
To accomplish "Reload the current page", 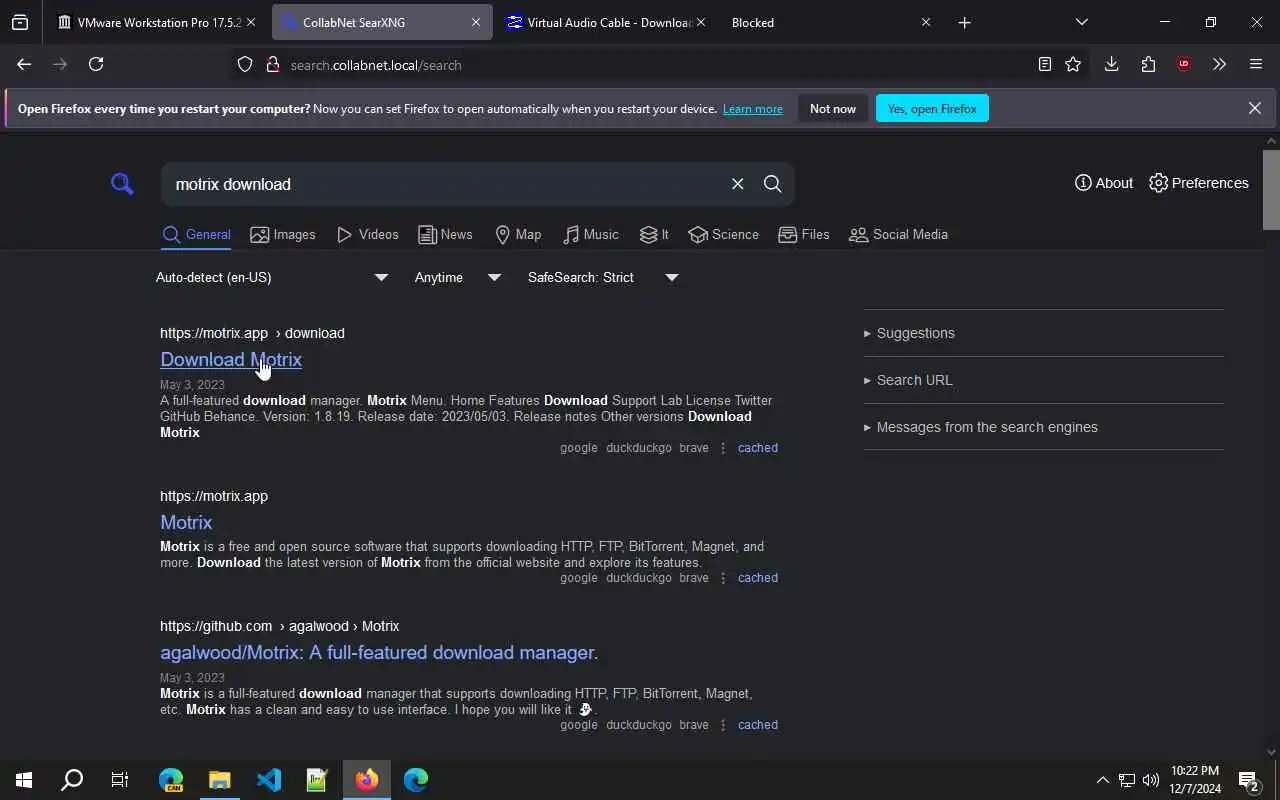I will pyautogui.click(x=96, y=64).
